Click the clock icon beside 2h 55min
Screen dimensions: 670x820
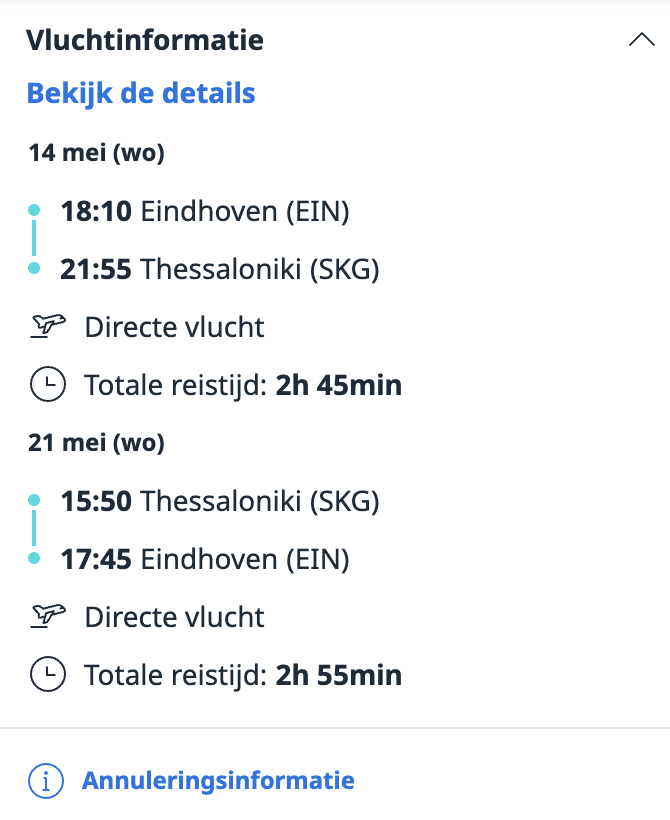pyautogui.click(x=46, y=675)
